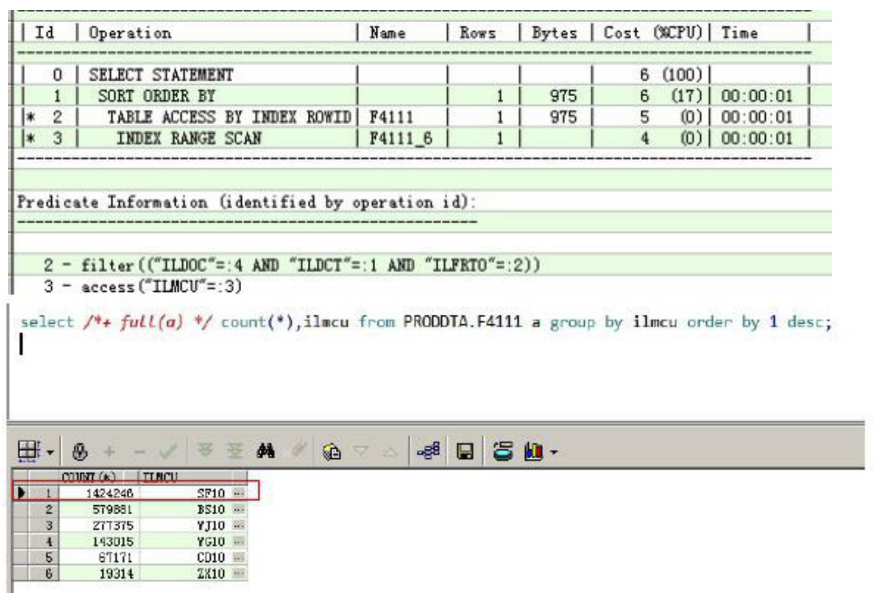Click the filter predicate line for id 2
The width and height of the screenshot is (875, 601).
291,265
